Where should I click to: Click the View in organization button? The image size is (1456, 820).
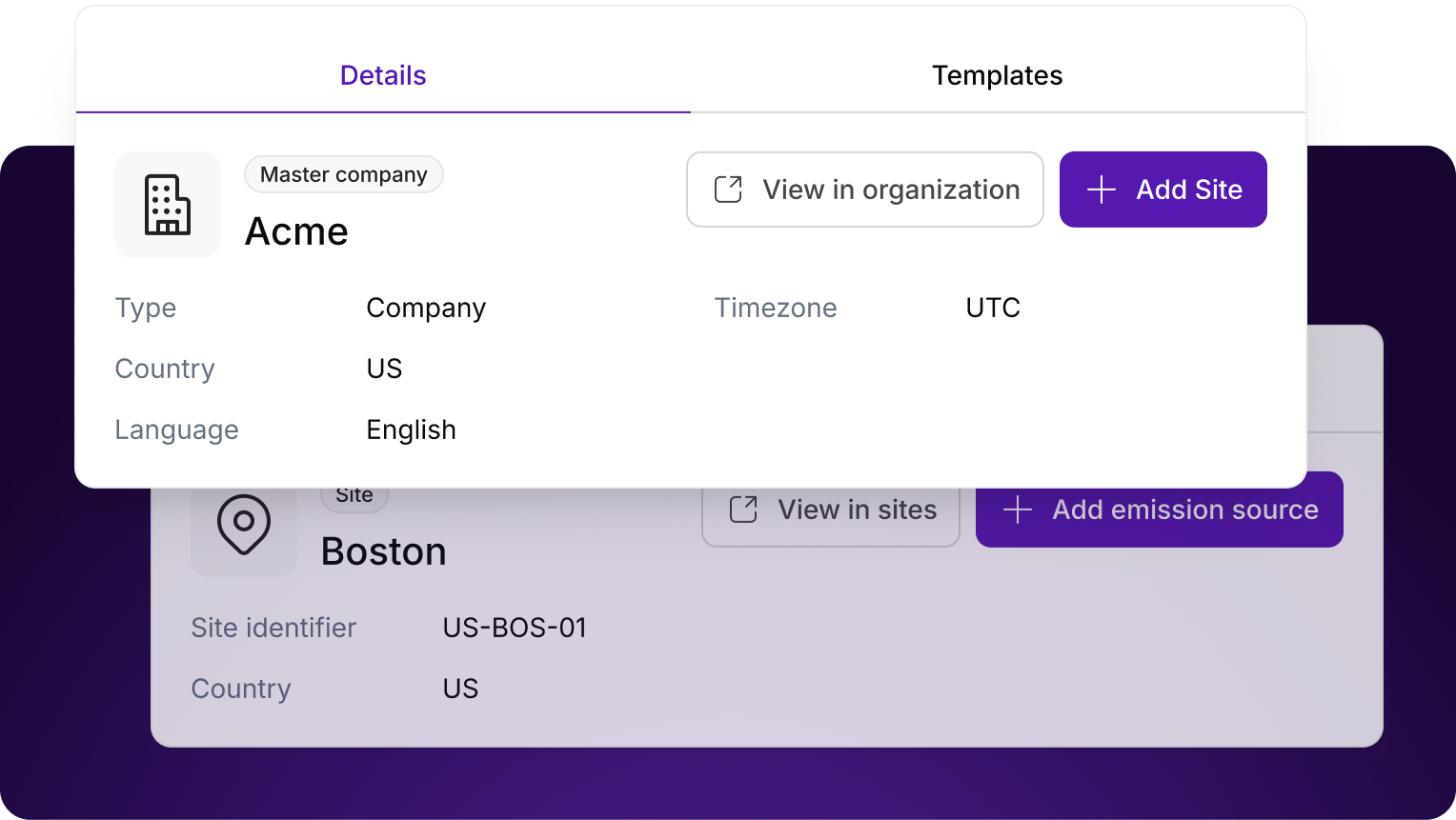pos(865,190)
